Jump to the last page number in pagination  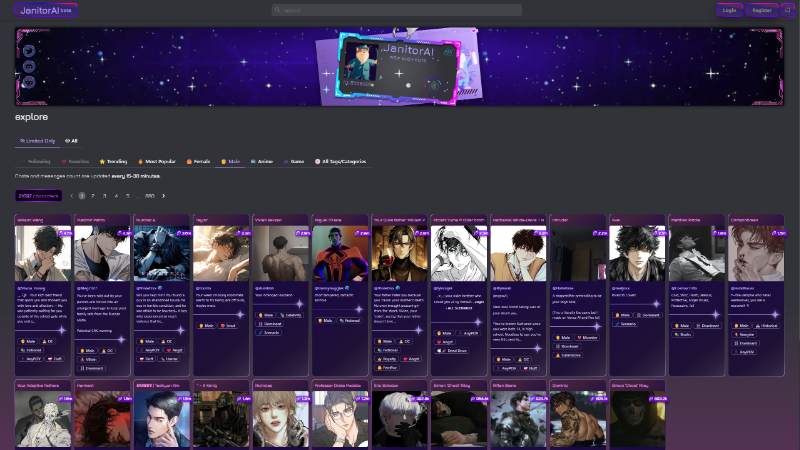[149, 196]
